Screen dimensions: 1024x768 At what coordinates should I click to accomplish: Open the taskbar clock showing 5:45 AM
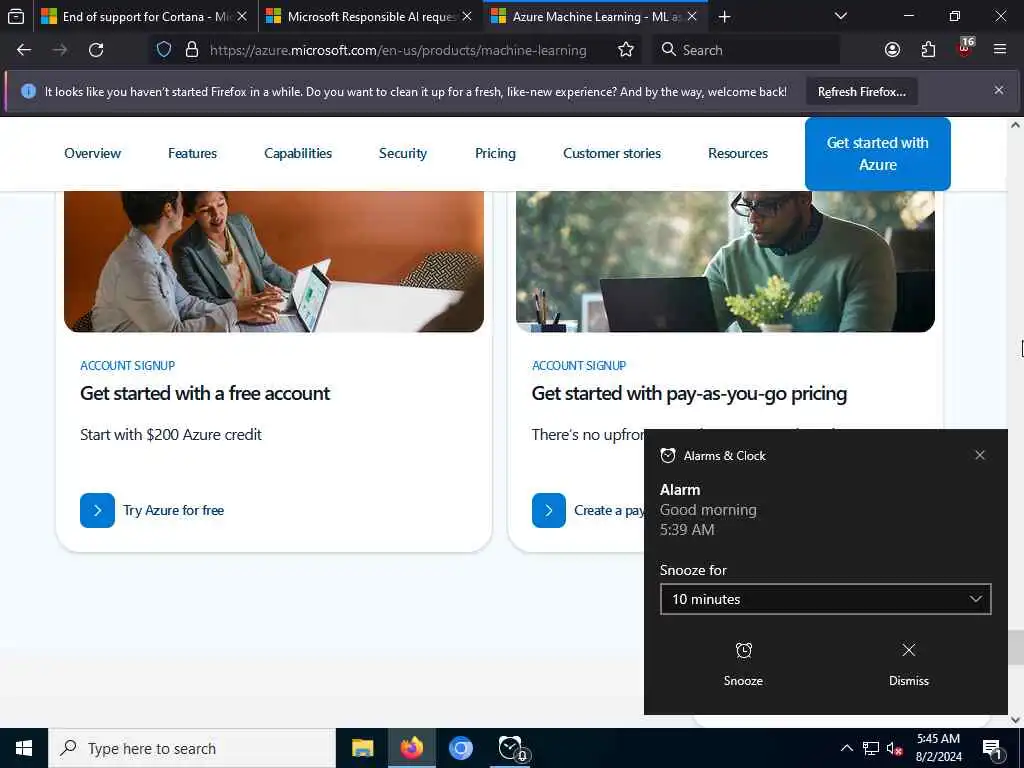938,748
